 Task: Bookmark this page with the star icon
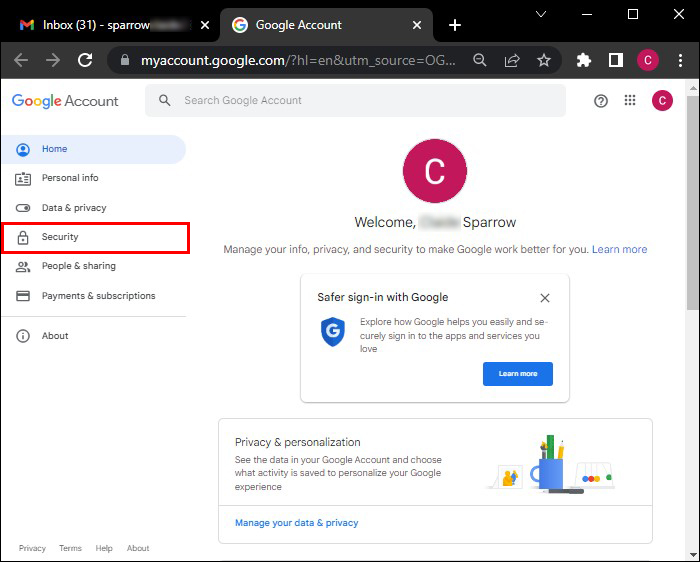pos(544,60)
